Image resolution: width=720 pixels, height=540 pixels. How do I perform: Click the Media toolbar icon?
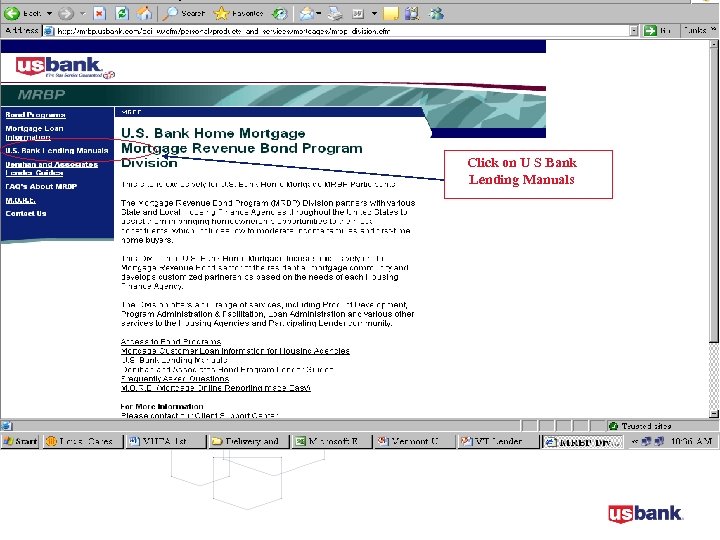coord(280,13)
